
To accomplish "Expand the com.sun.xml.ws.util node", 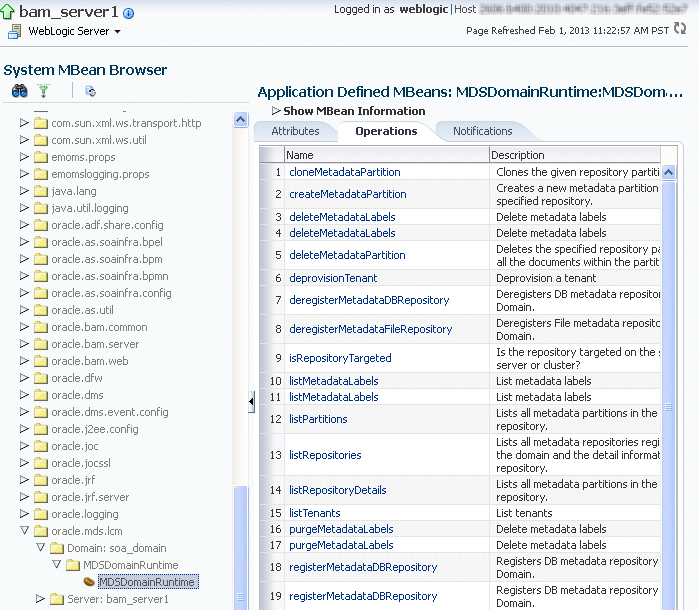I will point(24,140).
